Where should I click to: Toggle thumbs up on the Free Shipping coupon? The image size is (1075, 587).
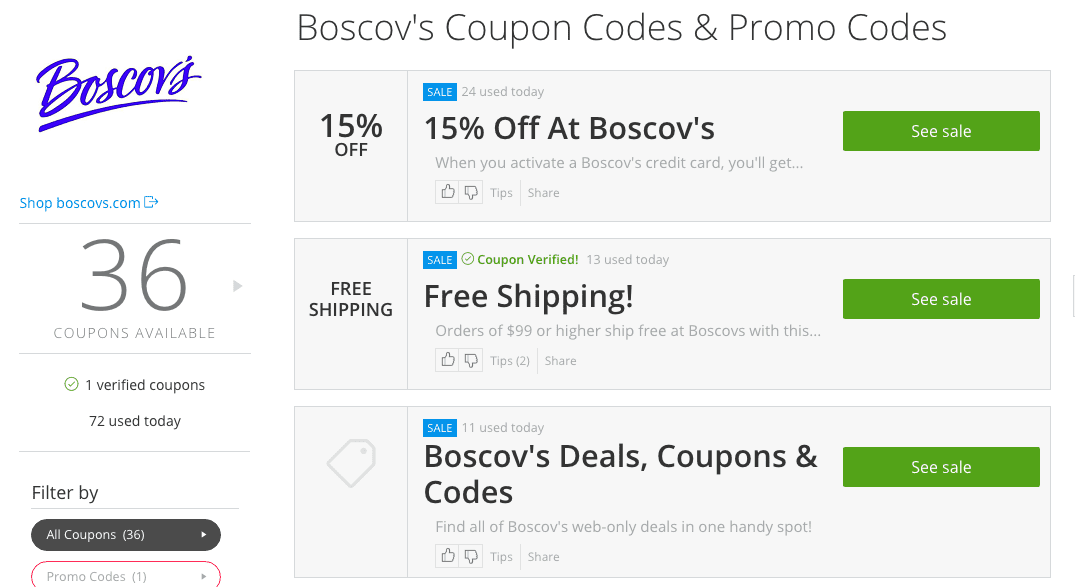point(447,359)
